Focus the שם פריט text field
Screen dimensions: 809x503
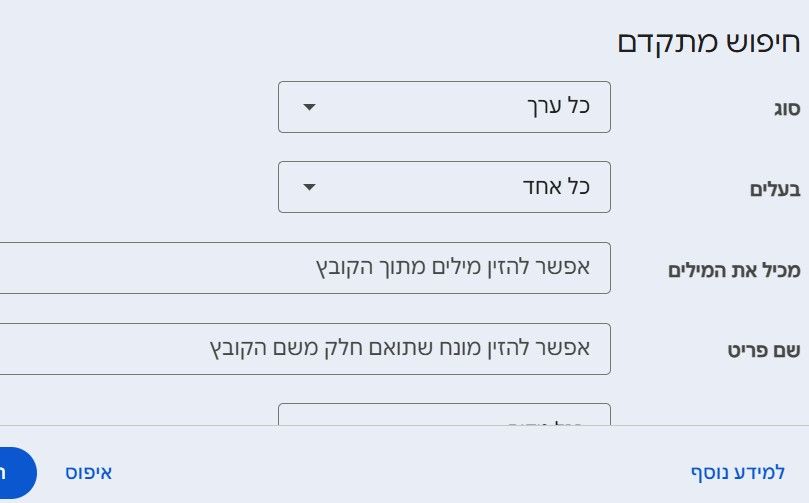point(305,349)
